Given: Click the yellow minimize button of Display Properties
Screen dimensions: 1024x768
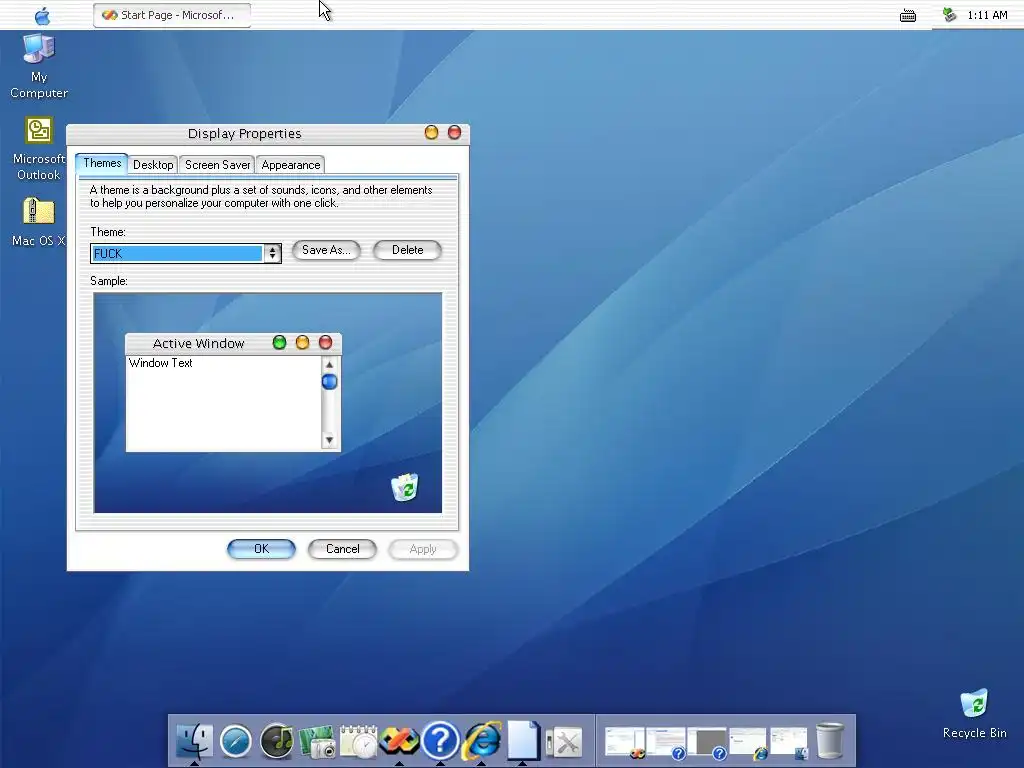Looking at the screenshot, I should click(431, 133).
